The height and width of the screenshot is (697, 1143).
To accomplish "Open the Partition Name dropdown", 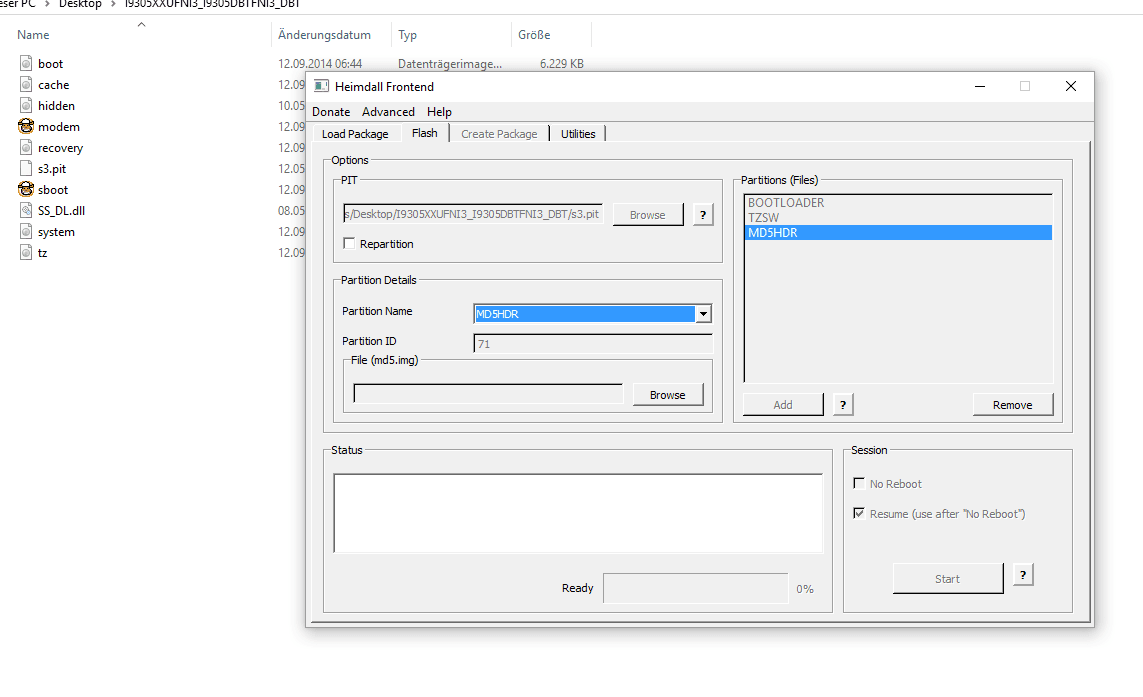I will click(703, 314).
